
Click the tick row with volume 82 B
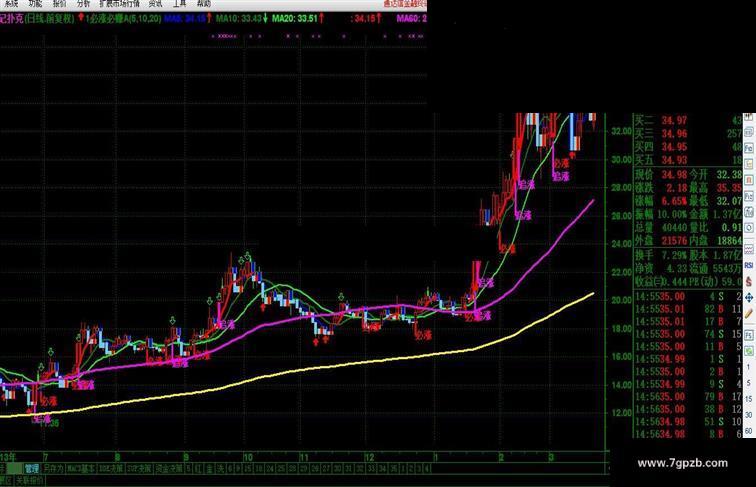(x=688, y=309)
